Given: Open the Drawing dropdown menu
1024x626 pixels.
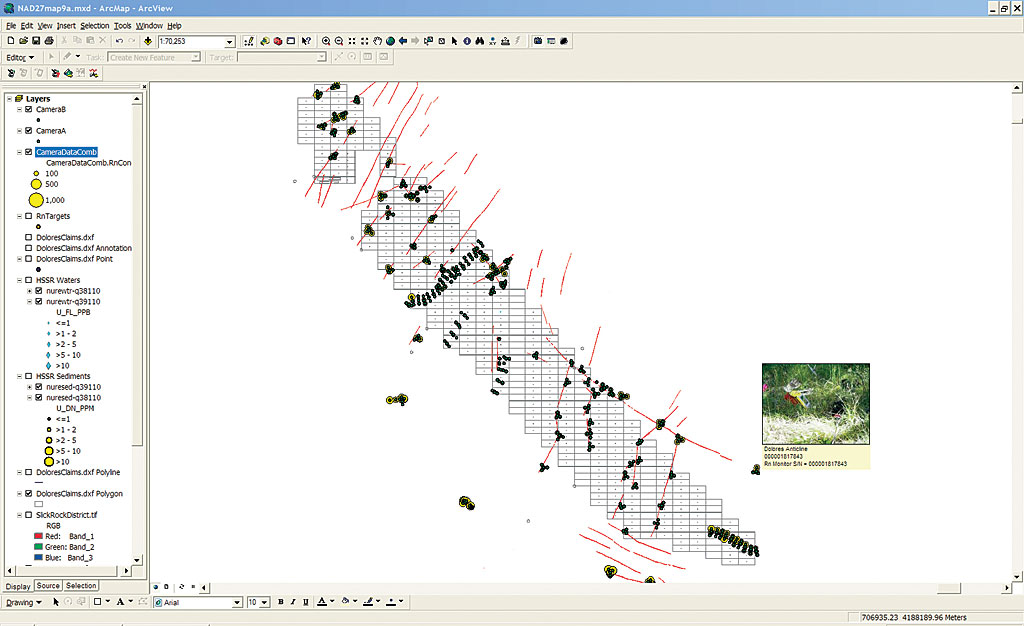Looking at the screenshot, I should click(x=24, y=602).
